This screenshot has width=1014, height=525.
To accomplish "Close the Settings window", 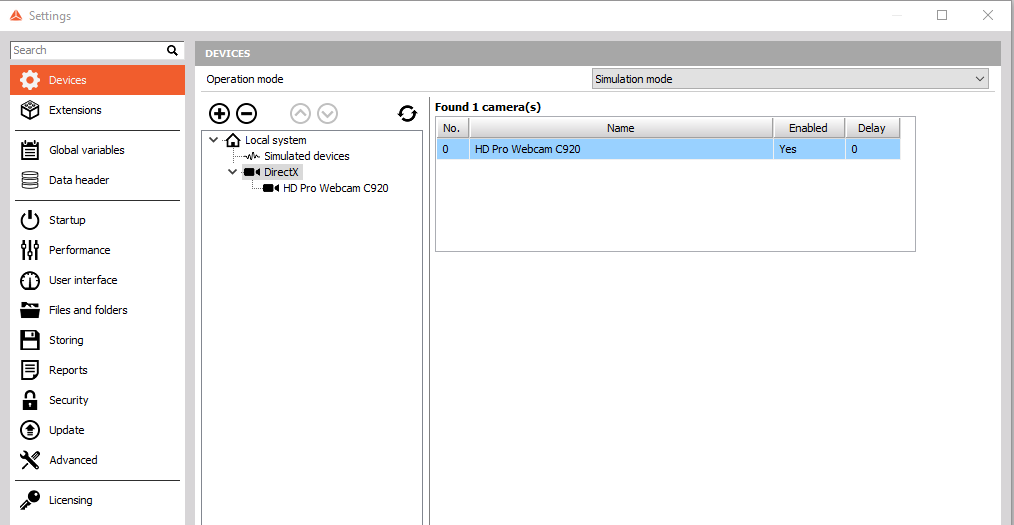I will (x=987, y=15).
